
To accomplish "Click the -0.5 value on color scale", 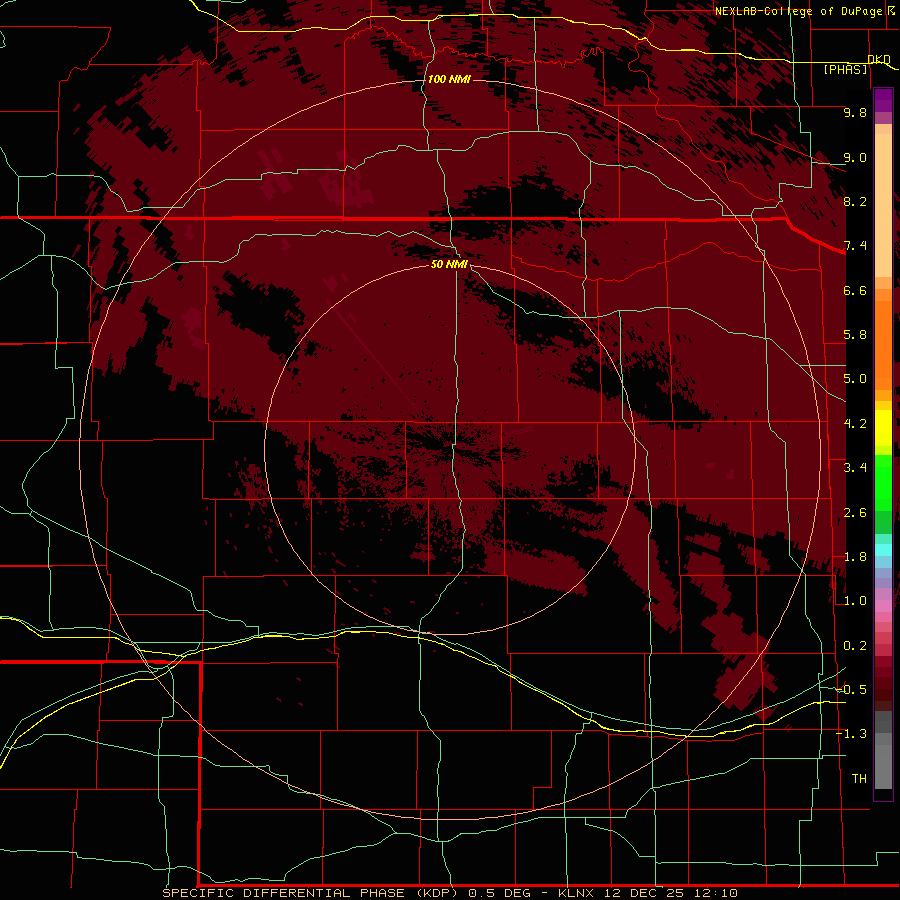I will tap(851, 690).
